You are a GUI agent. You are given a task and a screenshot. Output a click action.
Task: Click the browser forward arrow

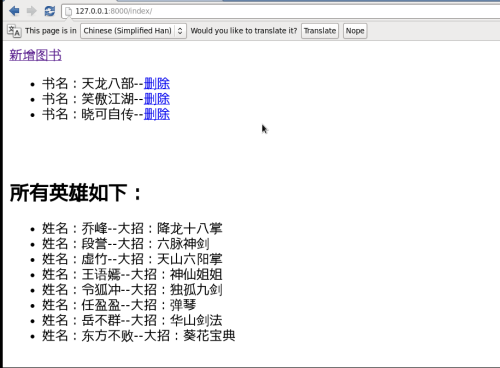click(32, 11)
